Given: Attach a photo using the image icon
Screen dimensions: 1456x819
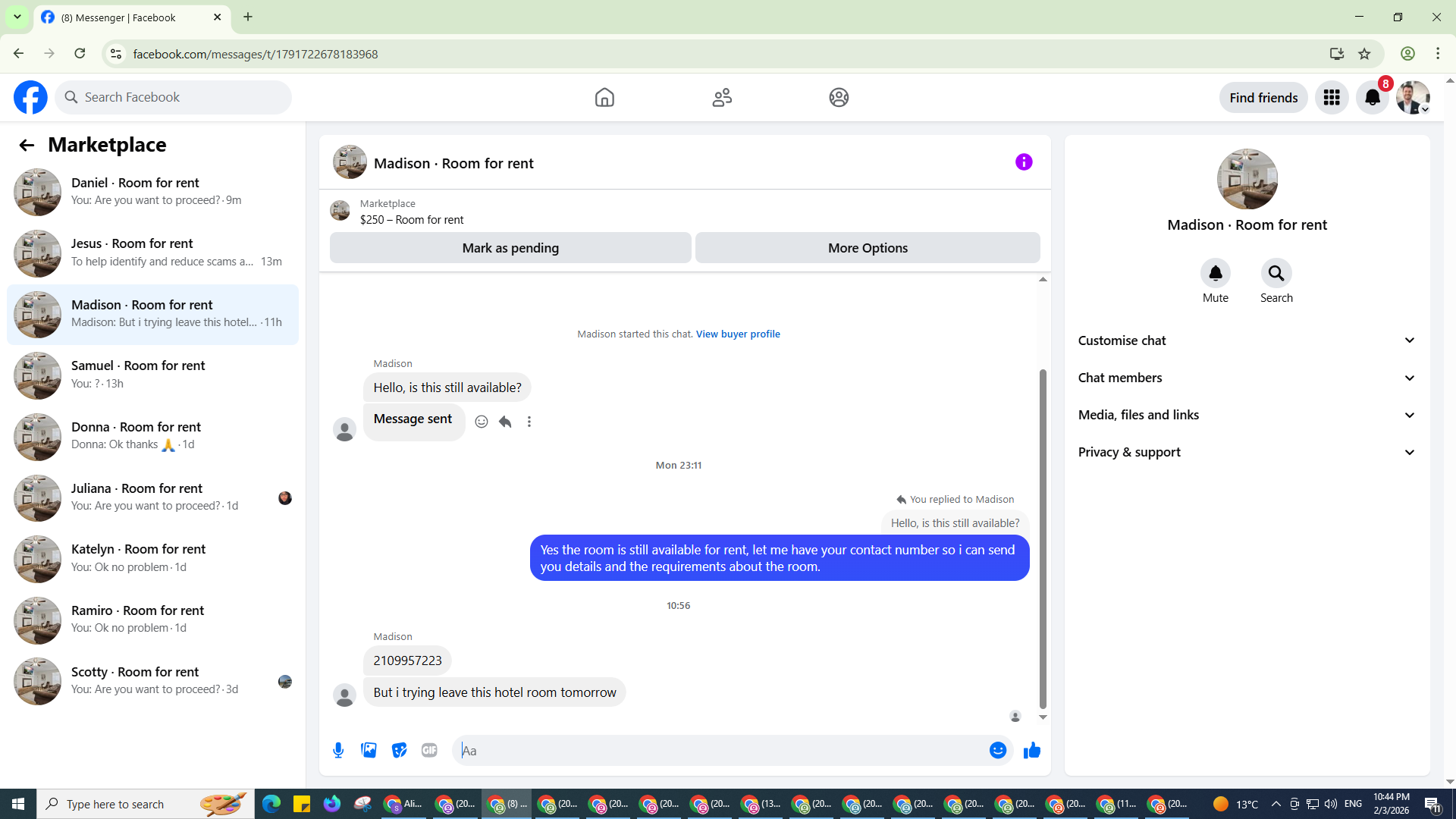Looking at the screenshot, I should point(369,750).
